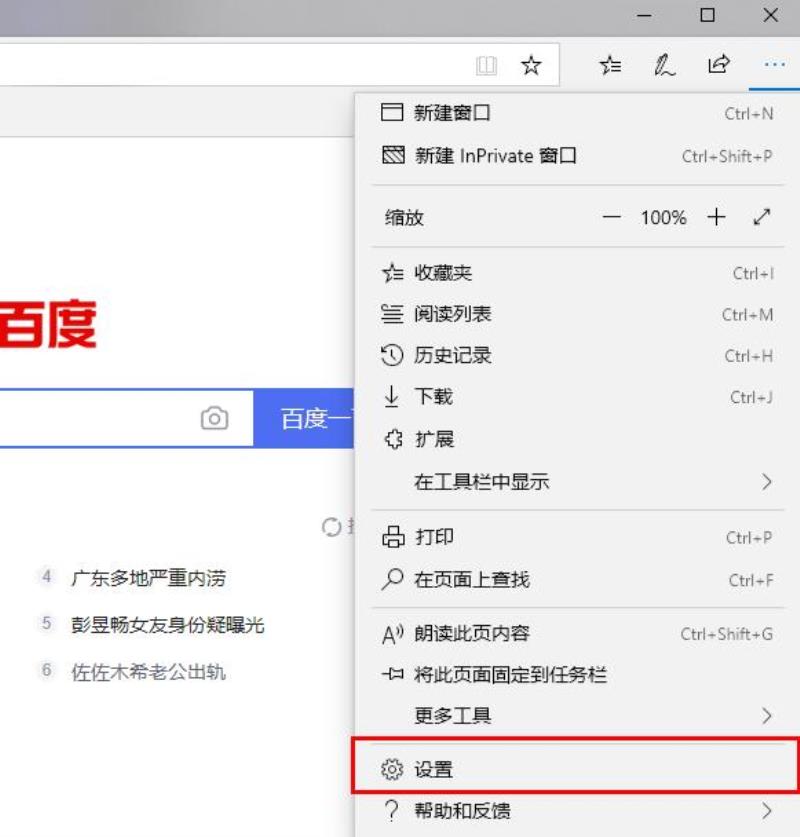Click the InPrivate window icon
Viewport: 800px width, 837px height.
pos(393,155)
